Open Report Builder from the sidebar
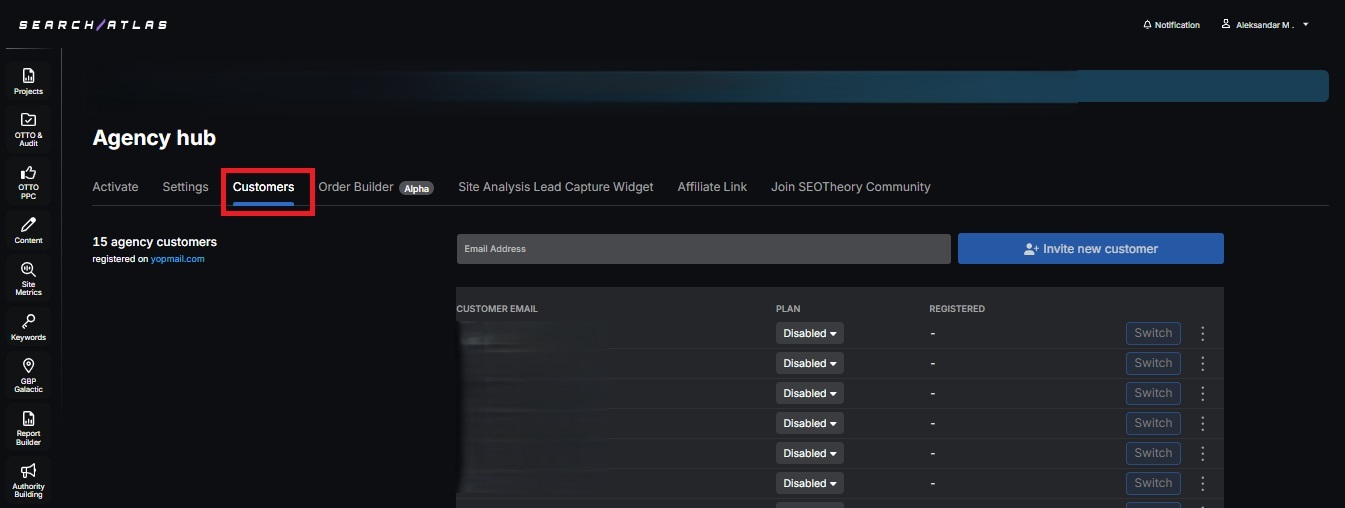 [28, 427]
